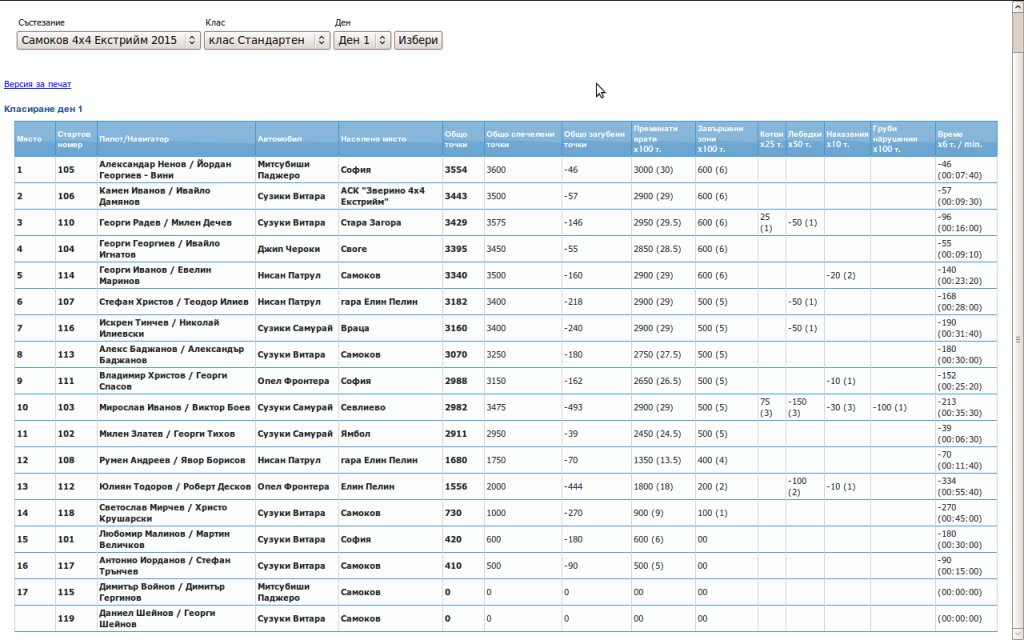1024x640 pixels.
Task: Click the vertical scrollbar down arrow
Action: [x=1017, y=634]
